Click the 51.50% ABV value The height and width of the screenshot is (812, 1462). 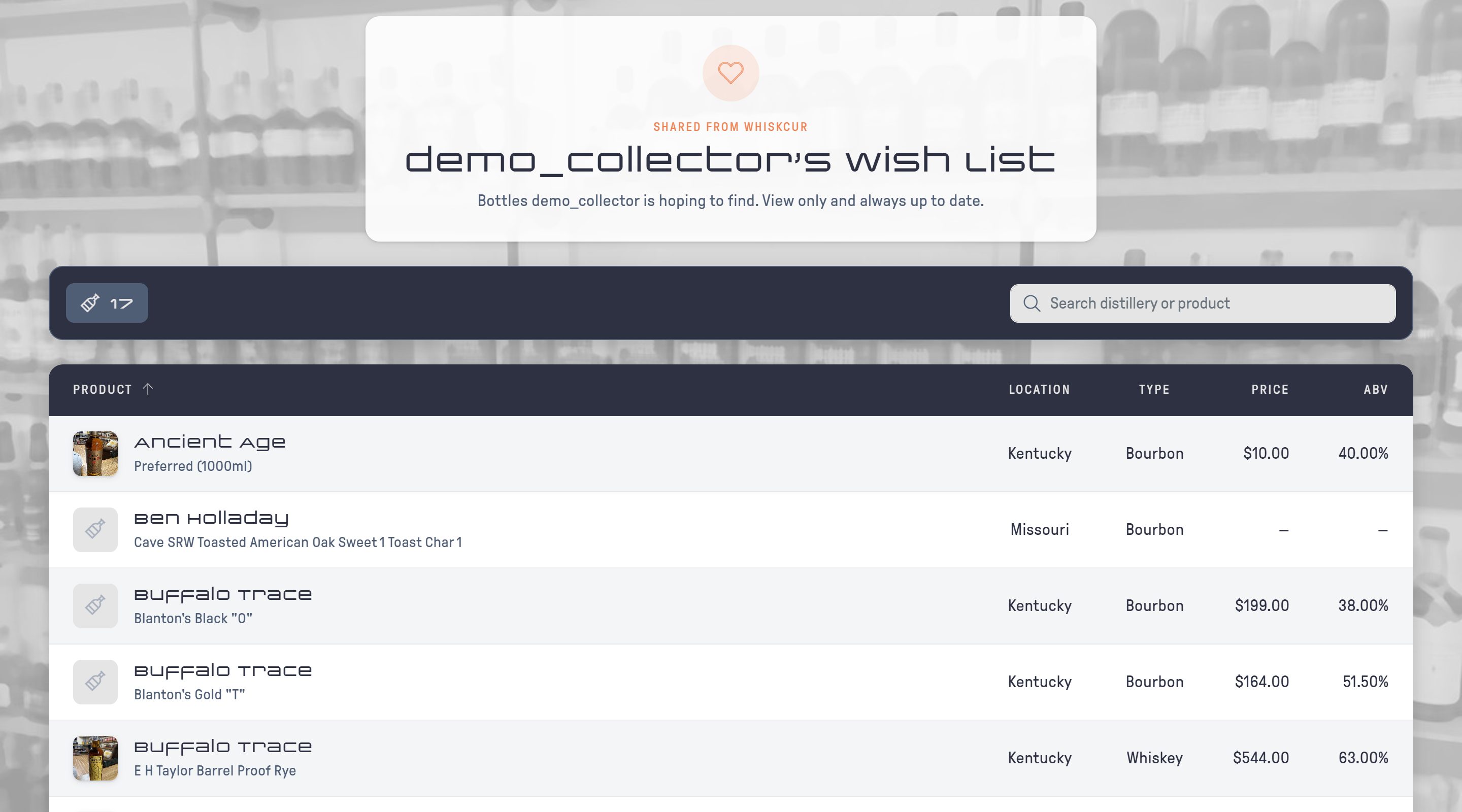(1366, 682)
